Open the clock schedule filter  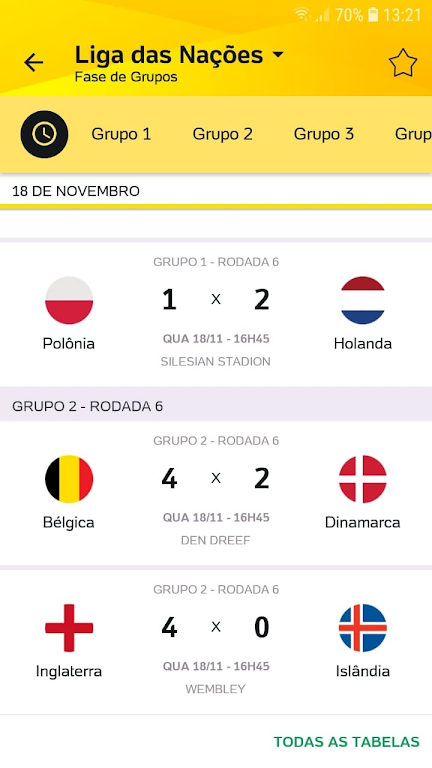click(x=44, y=134)
